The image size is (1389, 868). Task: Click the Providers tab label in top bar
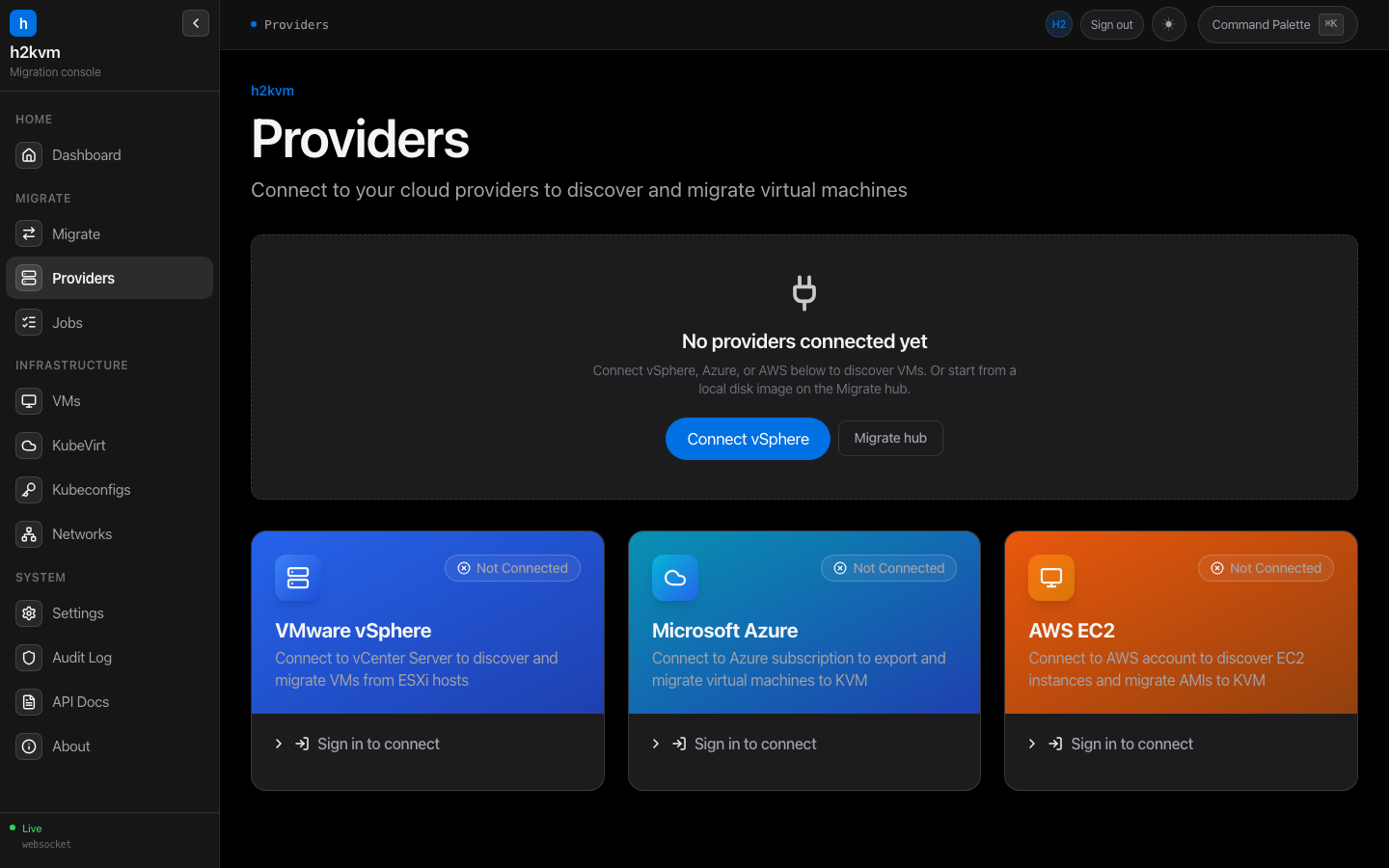pos(296,25)
